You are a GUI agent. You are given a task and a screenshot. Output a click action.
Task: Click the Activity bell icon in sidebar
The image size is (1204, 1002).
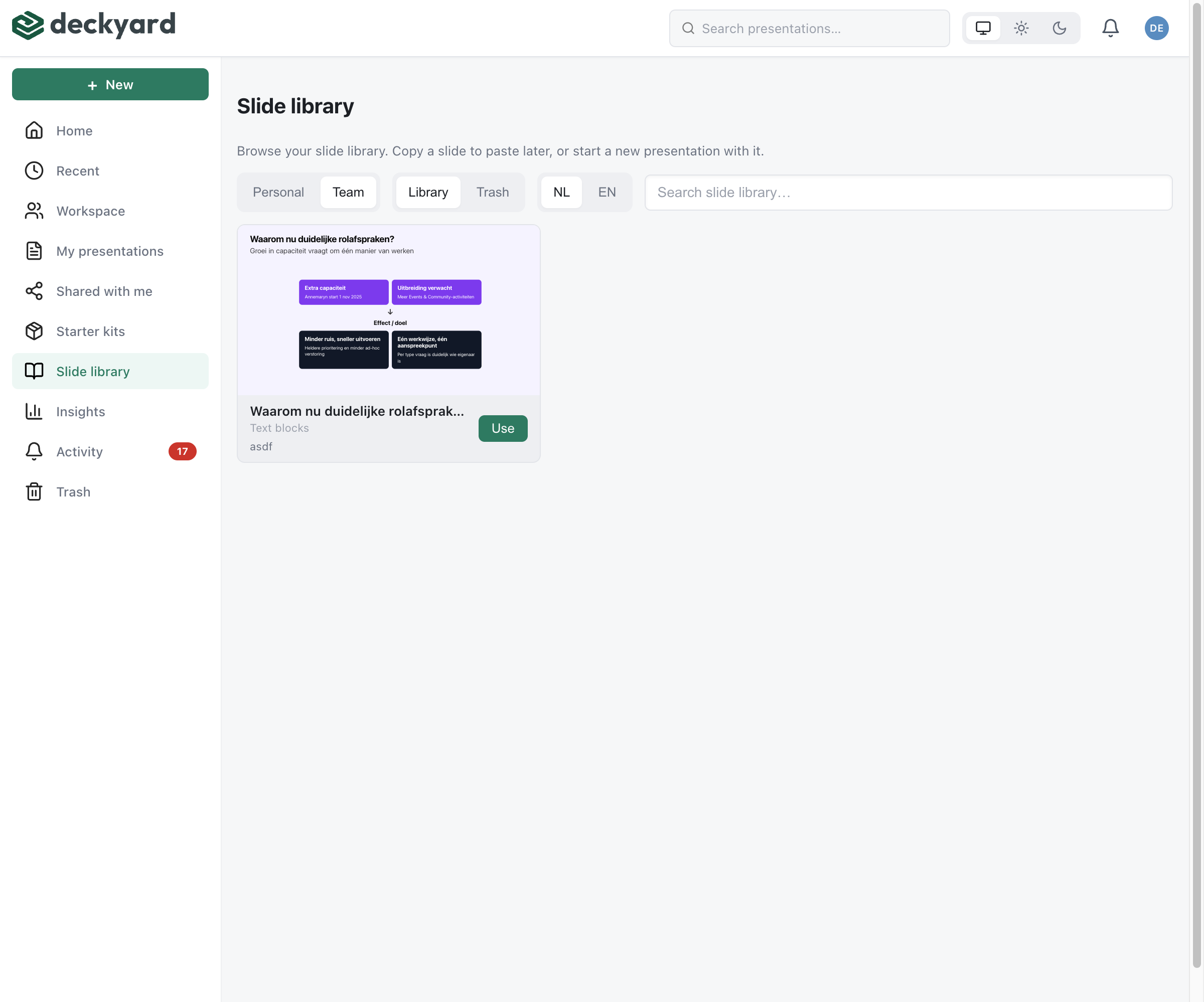tap(35, 452)
